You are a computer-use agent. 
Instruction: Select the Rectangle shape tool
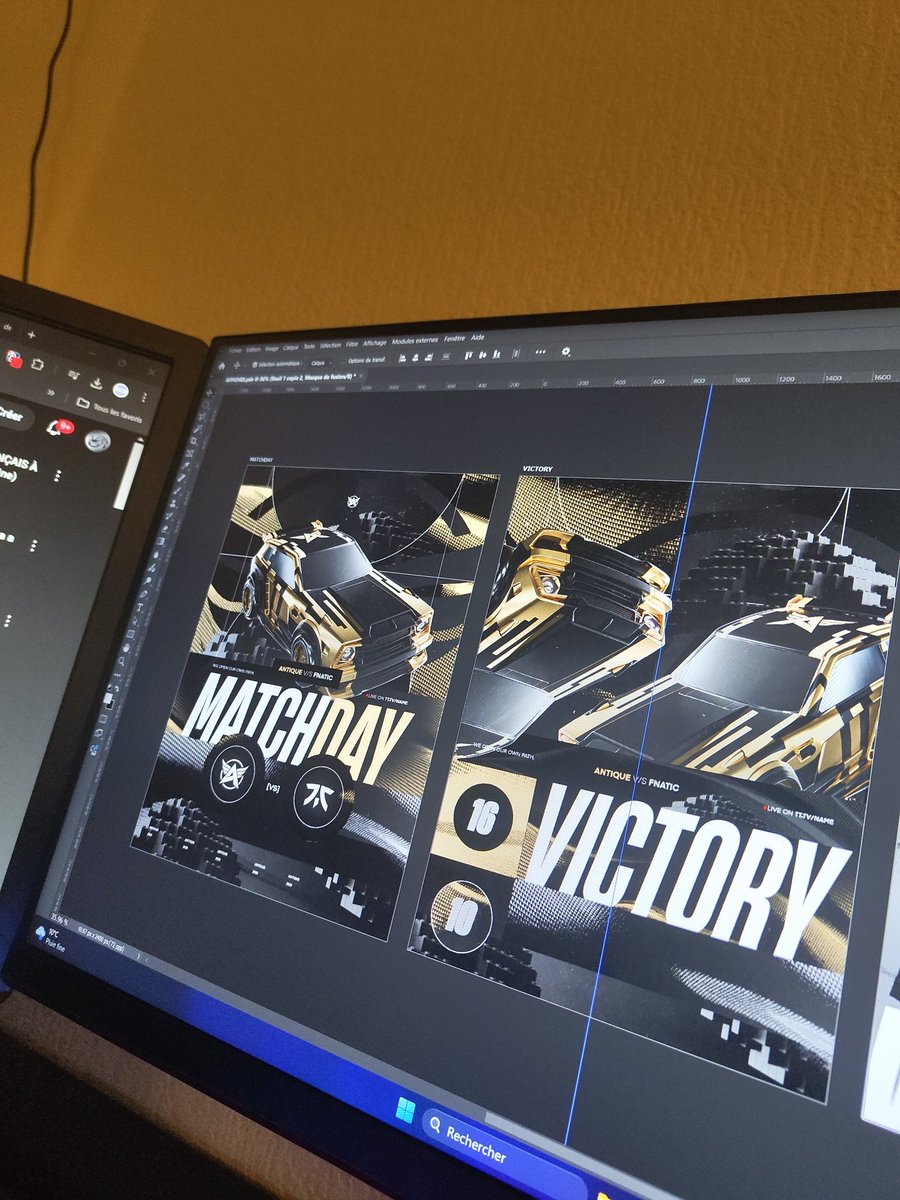coord(131,634)
